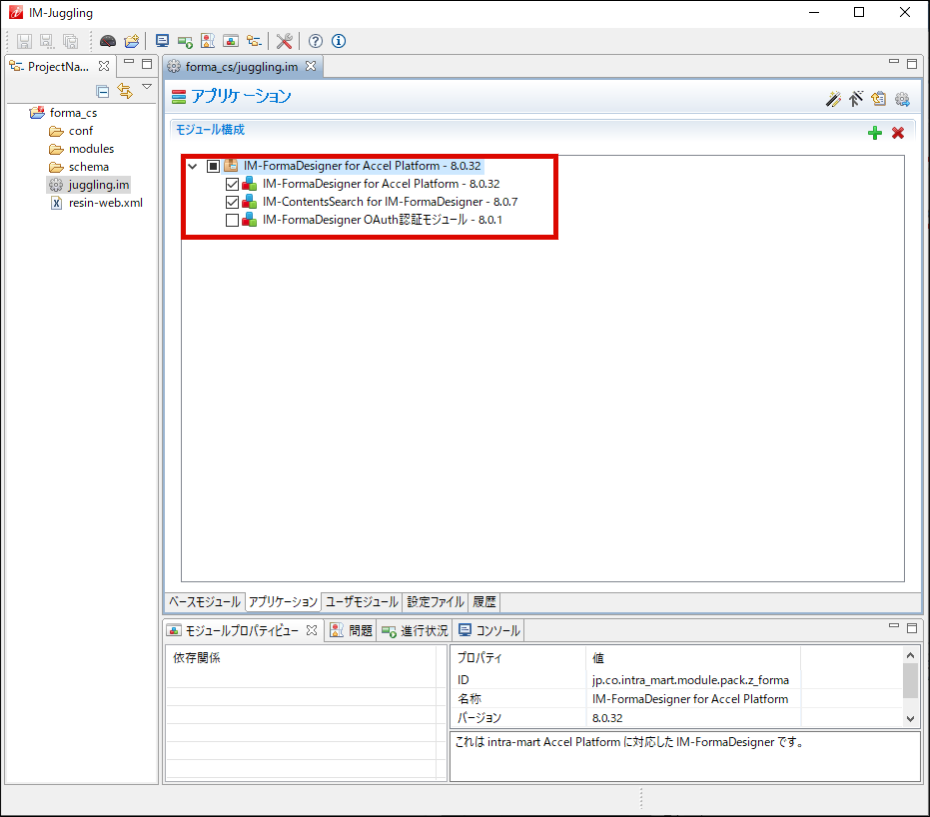The width and height of the screenshot is (930, 817).
Task: Open the project navigator view menu triangle
Action: 147,88
